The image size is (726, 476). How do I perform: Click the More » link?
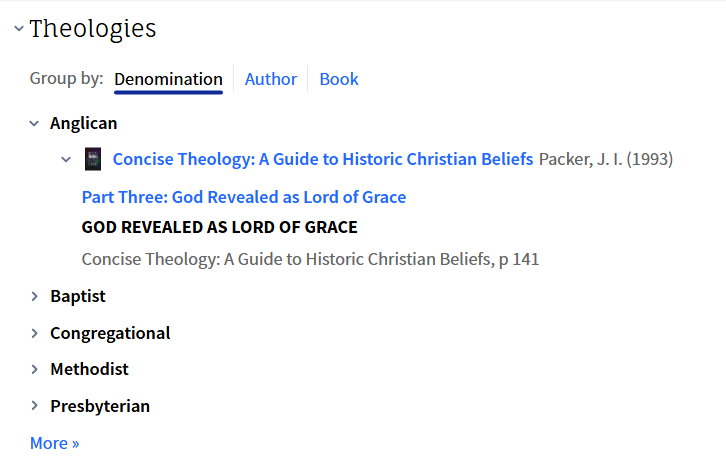coord(55,443)
